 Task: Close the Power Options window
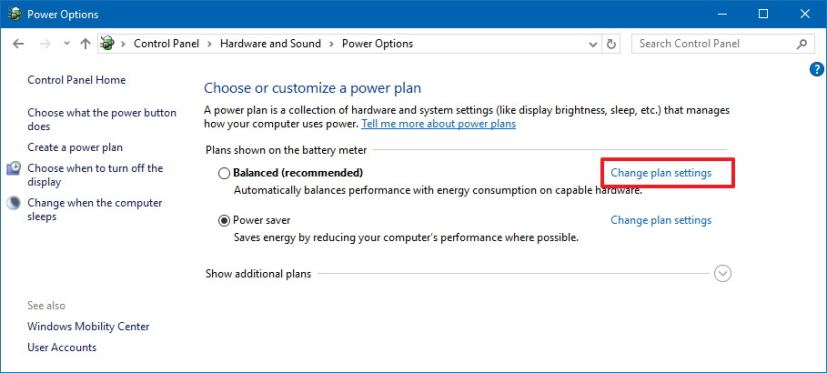click(805, 14)
